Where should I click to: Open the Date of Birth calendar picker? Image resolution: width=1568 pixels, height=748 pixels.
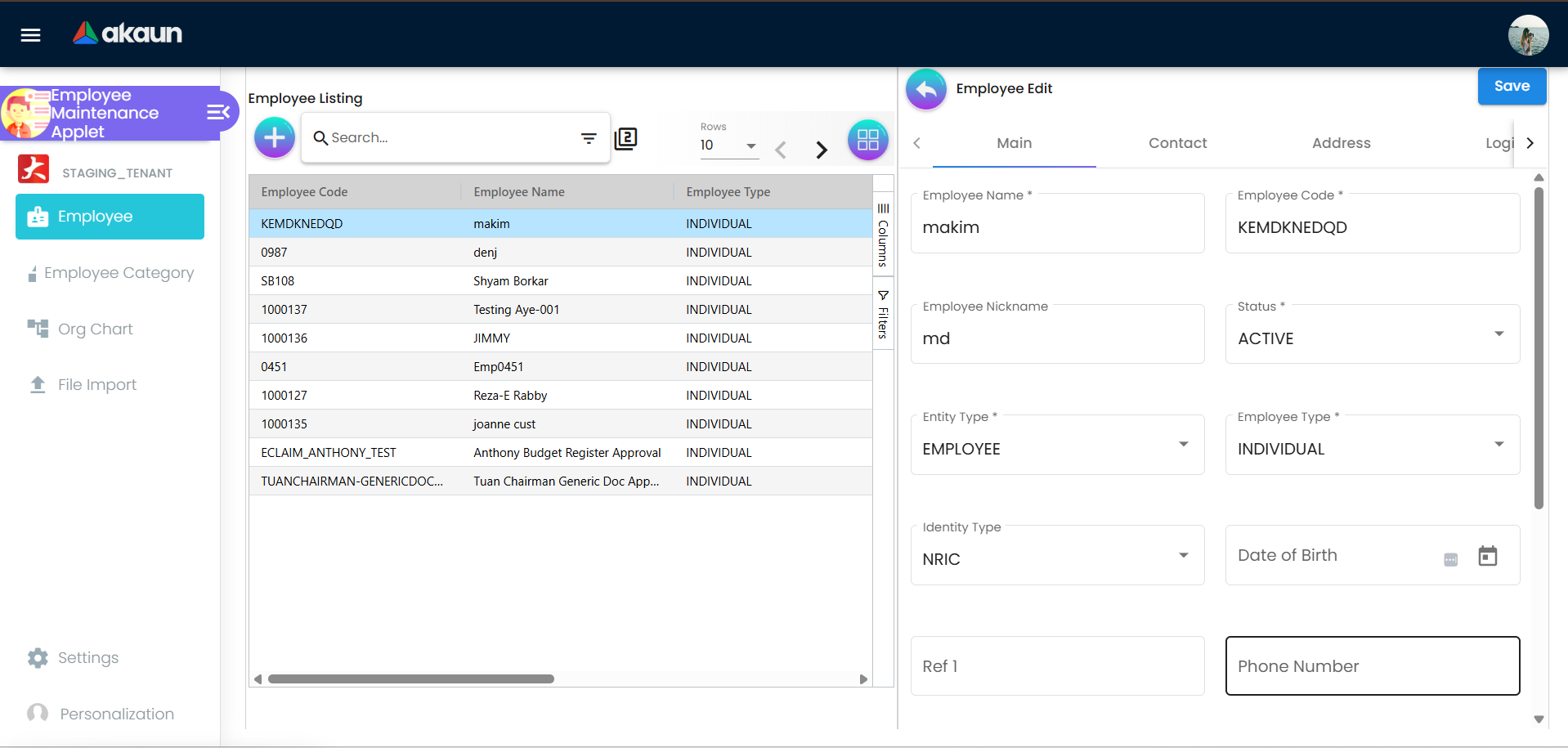click(x=1488, y=555)
